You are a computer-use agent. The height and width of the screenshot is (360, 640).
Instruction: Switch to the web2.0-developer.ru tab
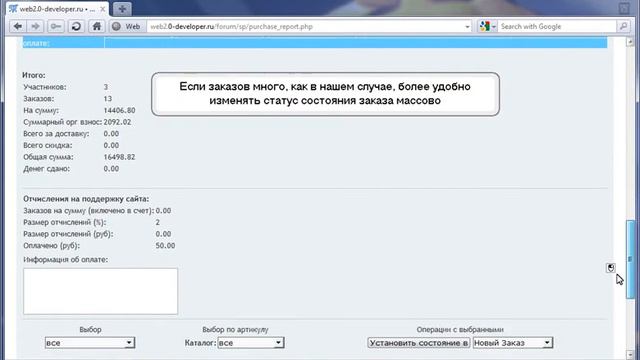pos(57,9)
